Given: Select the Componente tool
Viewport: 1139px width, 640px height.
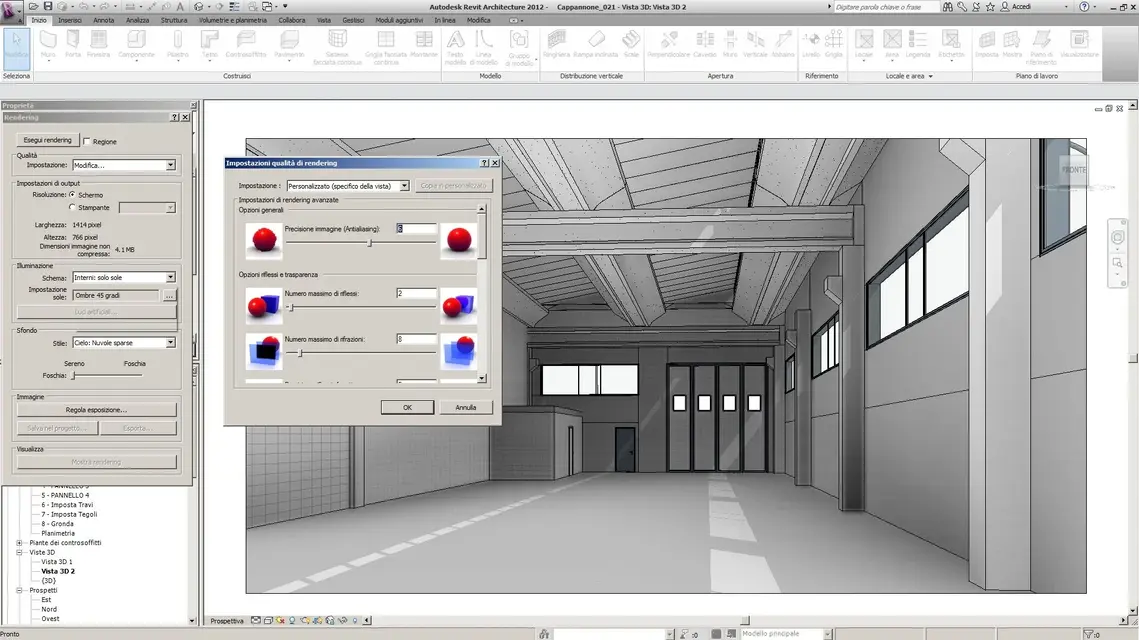Looking at the screenshot, I should click(136, 45).
